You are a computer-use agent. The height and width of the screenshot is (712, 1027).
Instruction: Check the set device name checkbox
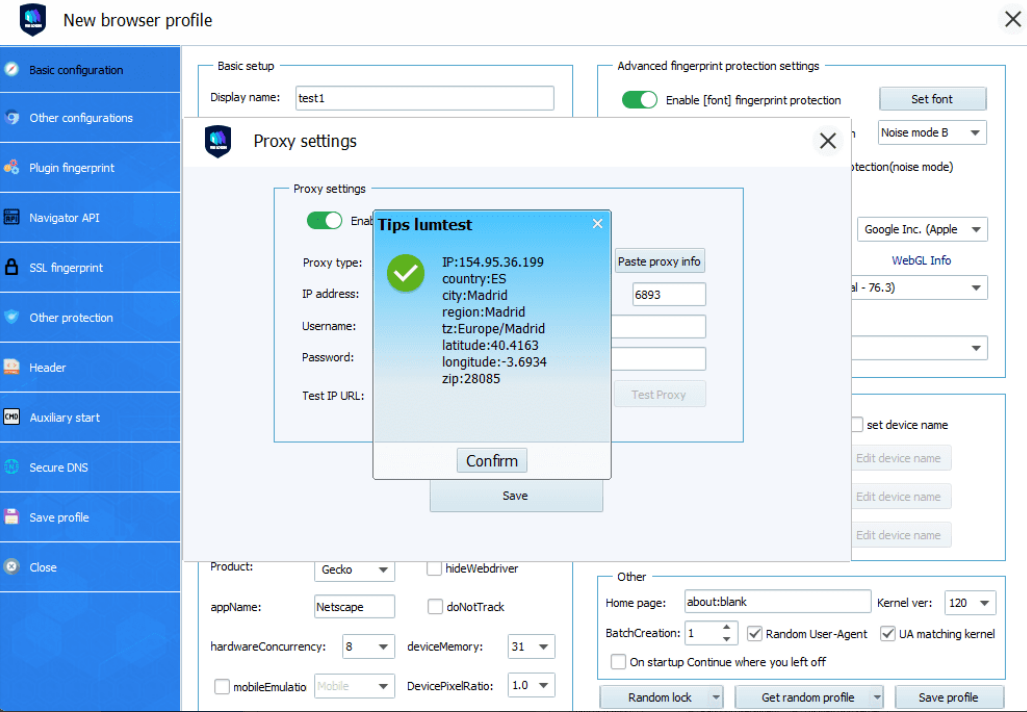click(857, 424)
